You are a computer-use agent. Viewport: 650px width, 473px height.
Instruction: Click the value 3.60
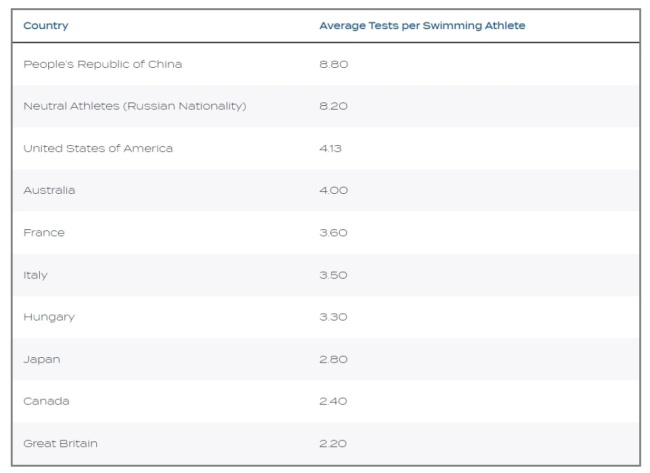(333, 233)
